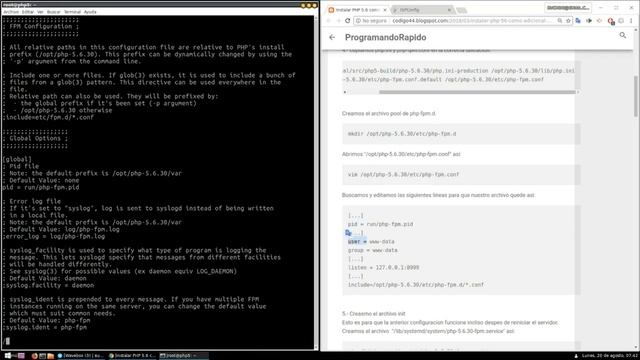
Task: Switch to the Instalar PHP 5.6 taskbar button
Action: click(x=132, y=356)
